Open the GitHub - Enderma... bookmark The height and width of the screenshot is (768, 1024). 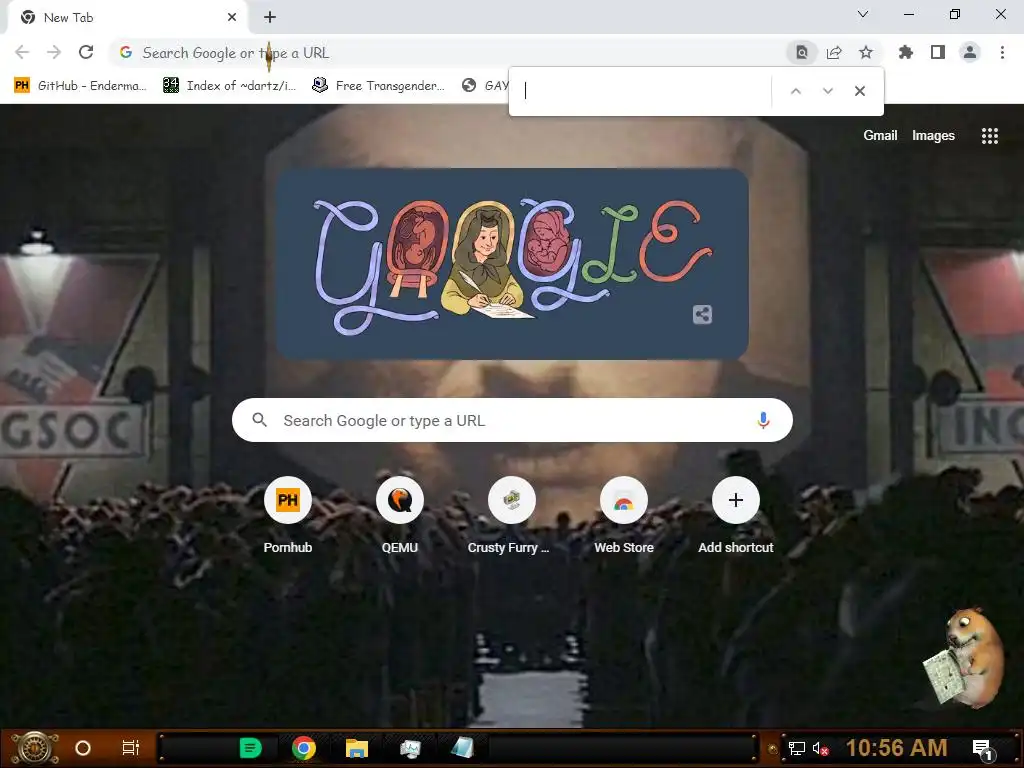pyautogui.click(x=80, y=86)
